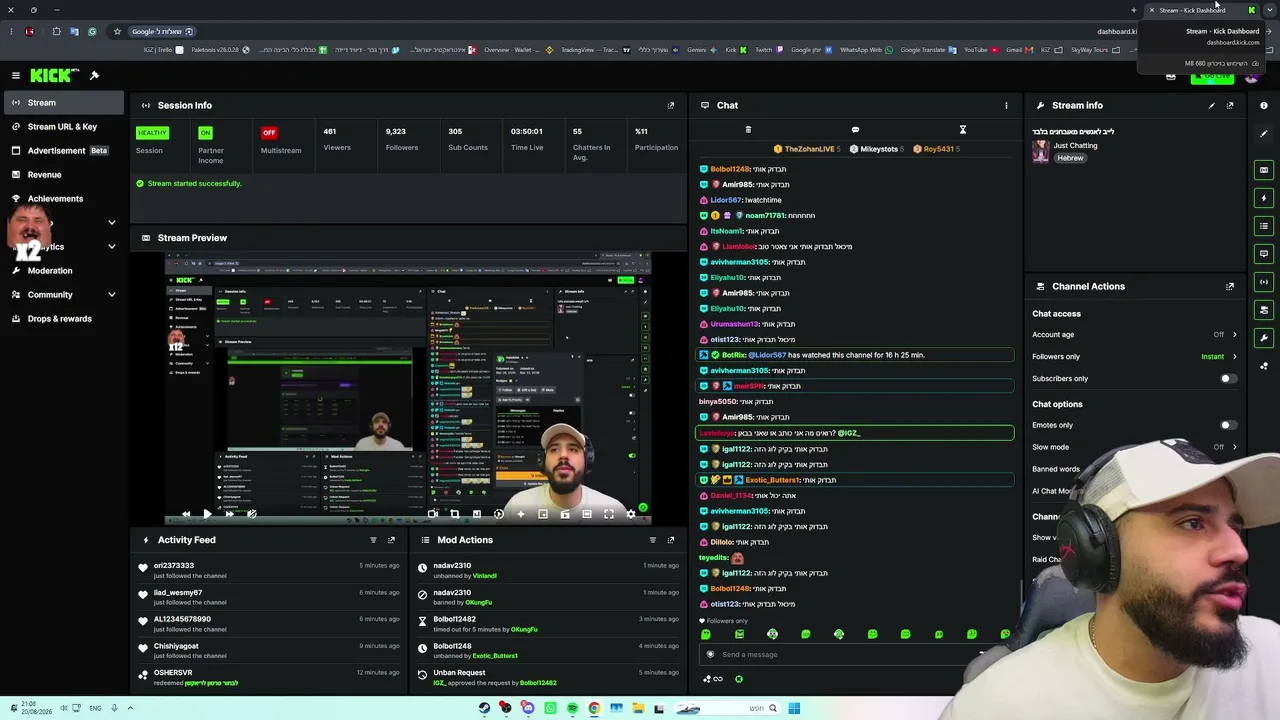This screenshot has height=720, width=1280.
Task: Edit stream info with the header pencil icon
Action: click(x=1212, y=105)
